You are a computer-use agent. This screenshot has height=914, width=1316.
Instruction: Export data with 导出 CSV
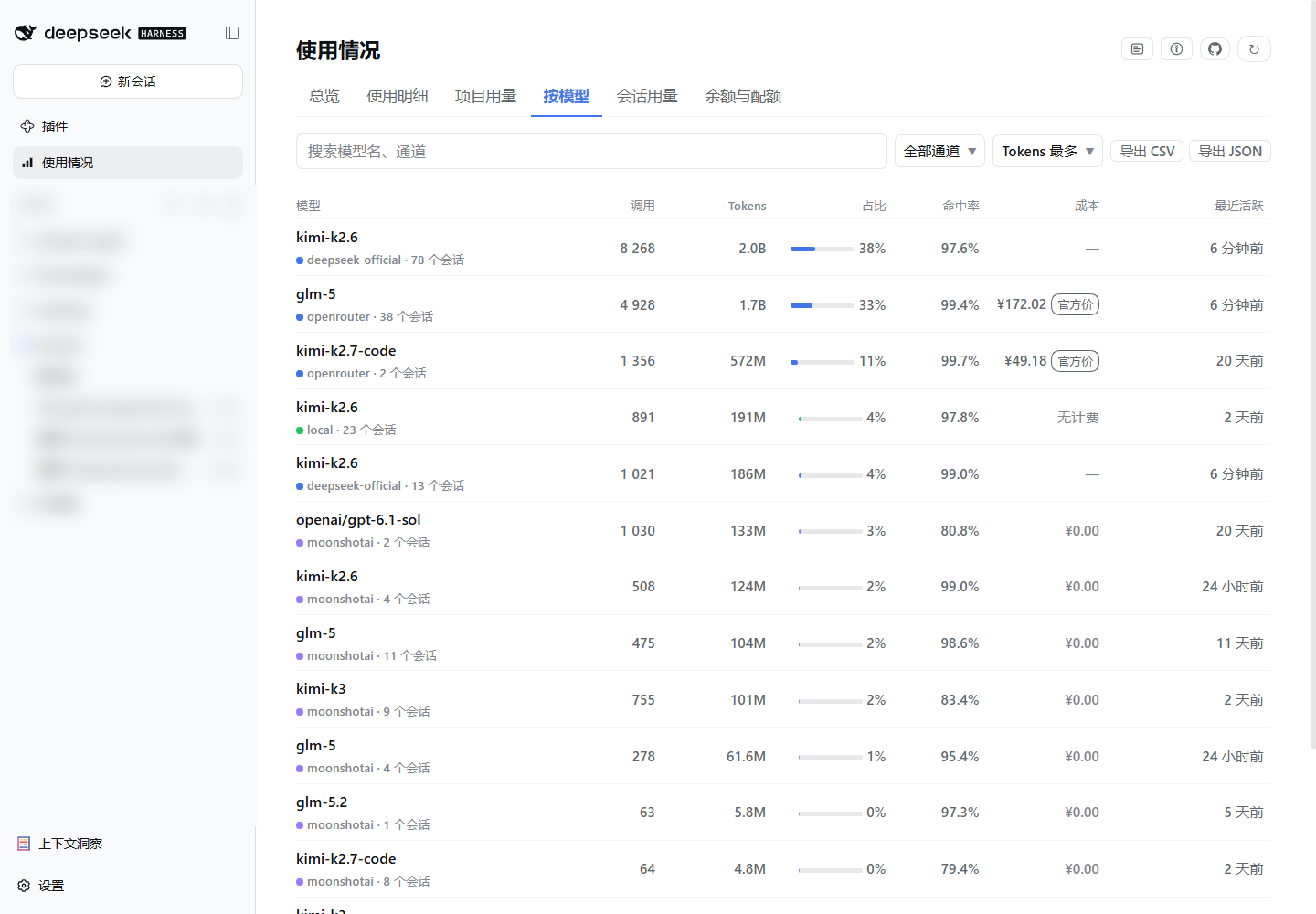coord(1147,151)
